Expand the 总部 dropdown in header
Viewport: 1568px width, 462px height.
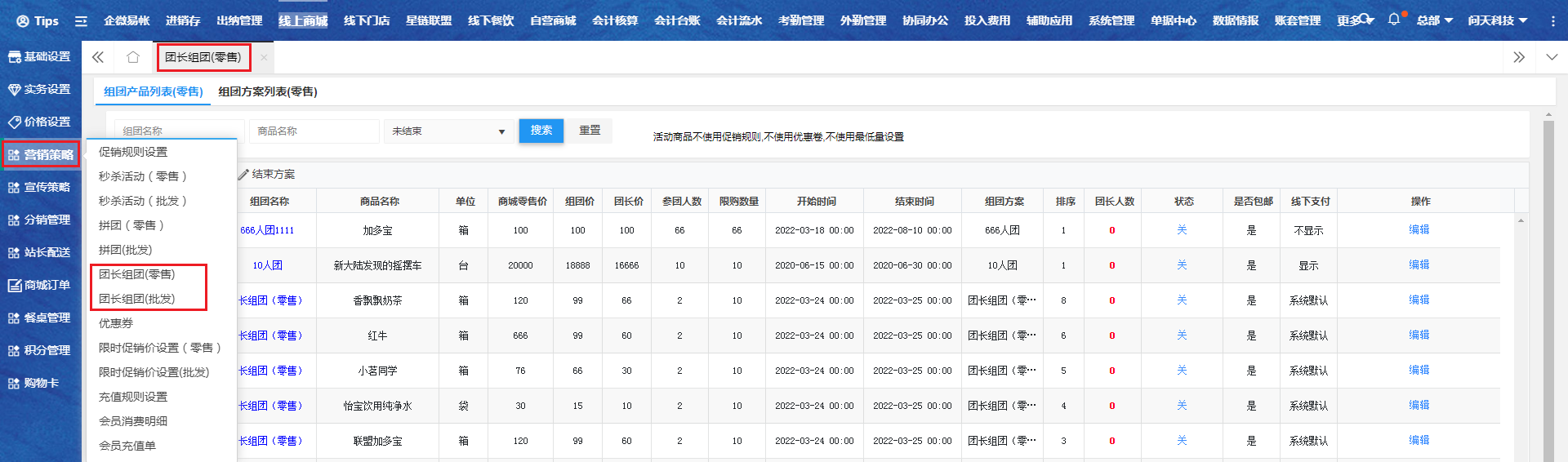click(1433, 20)
